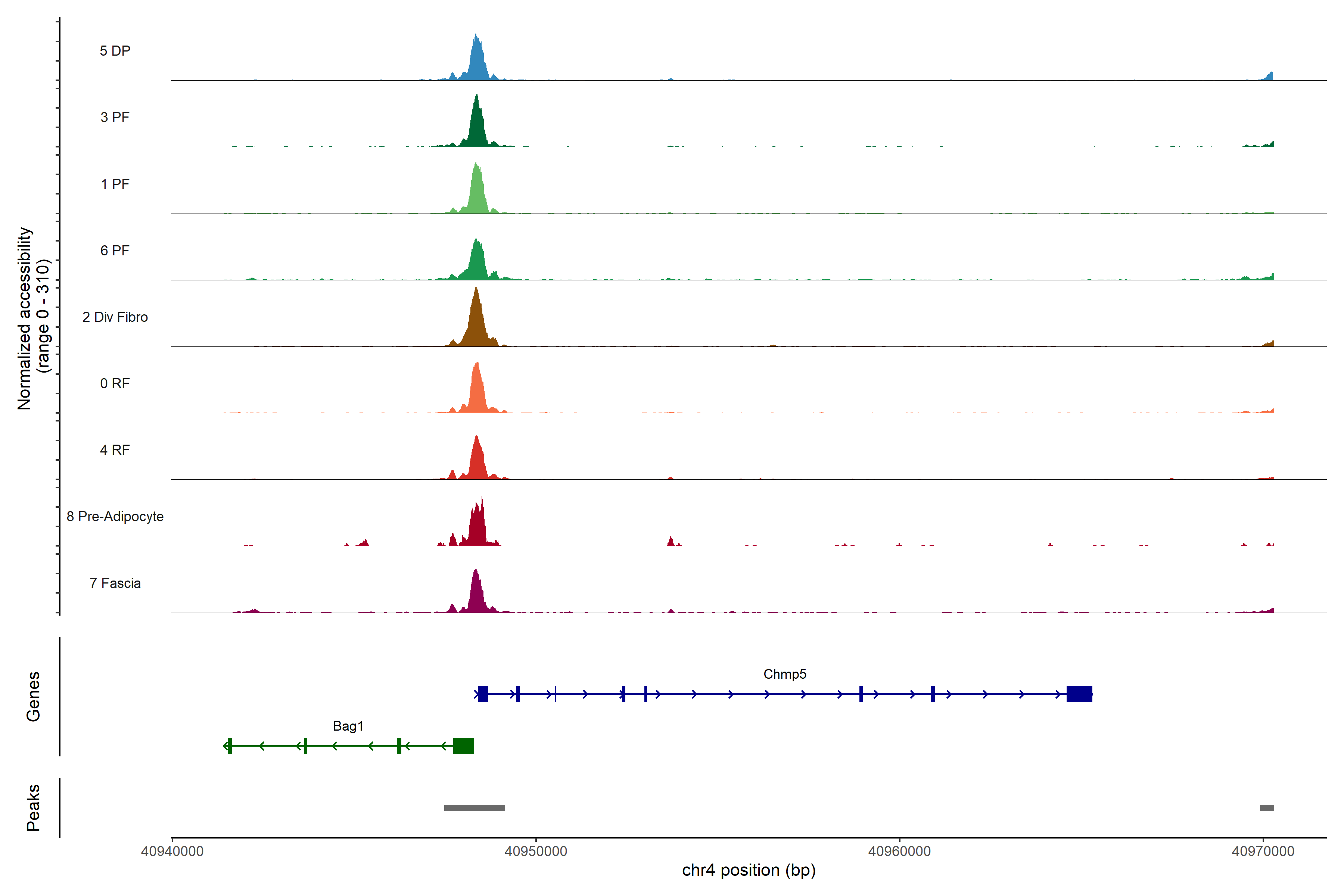Click the first Chmp5 exon box
Screen dimensions: 1344x896
pyautogui.click(x=483, y=694)
